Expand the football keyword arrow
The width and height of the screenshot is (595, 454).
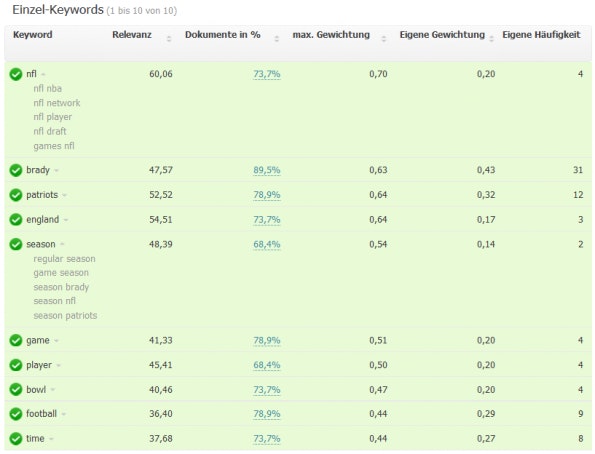click(63, 414)
